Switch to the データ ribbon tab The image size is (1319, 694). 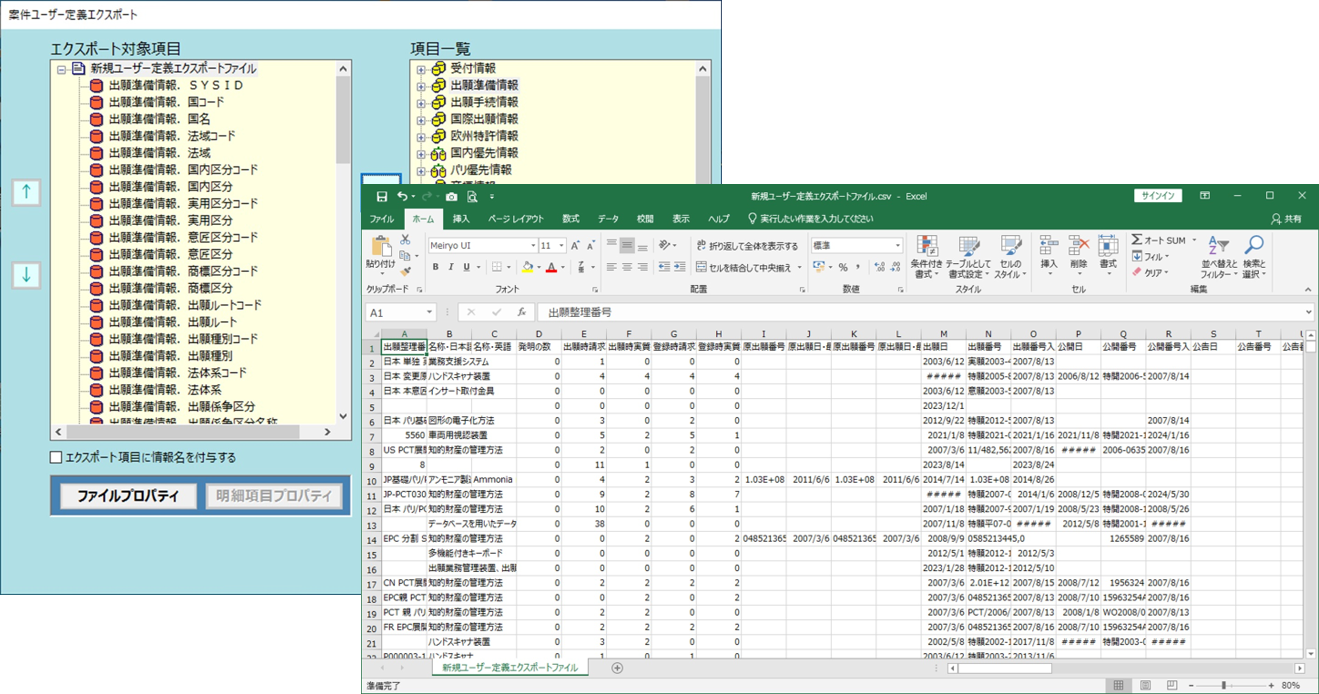(x=608, y=219)
